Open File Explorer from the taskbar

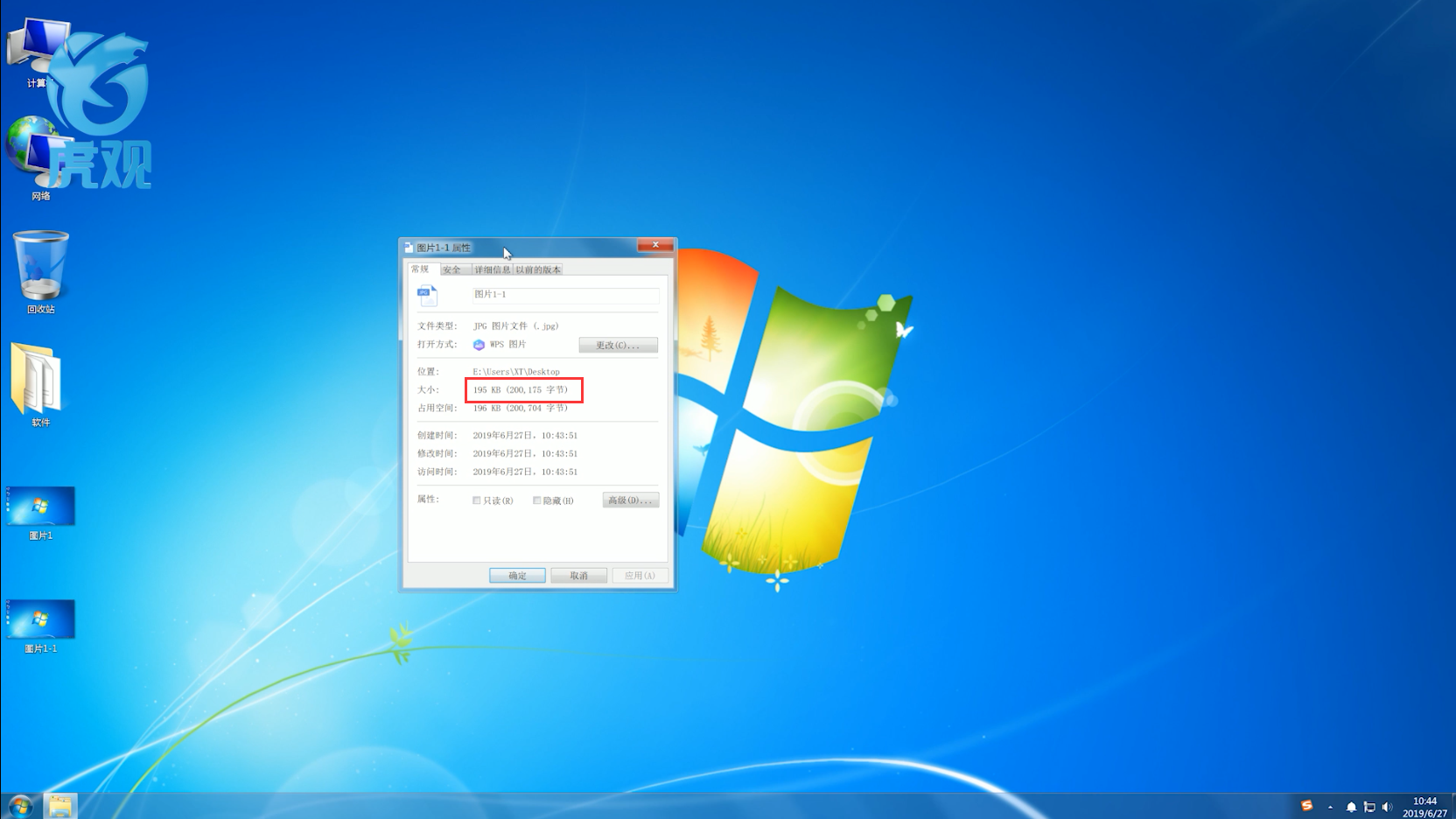click(x=59, y=806)
